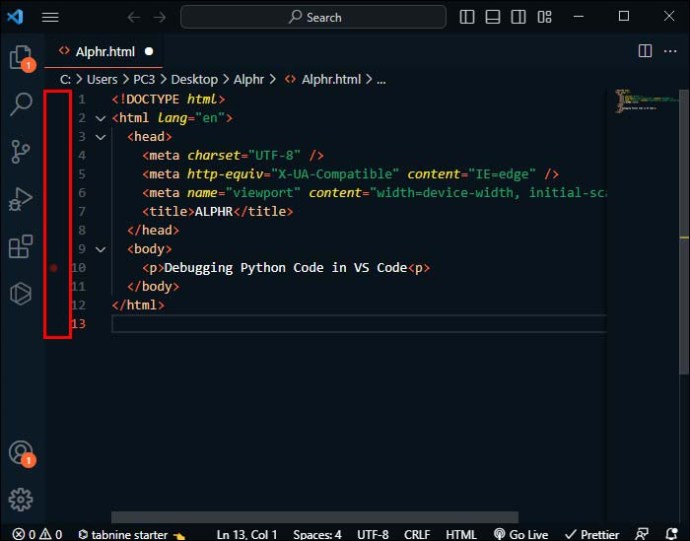The image size is (690, 541).
Task: Click Prettier in status bar
Action: pyautogui.click(x=592, y=534)
